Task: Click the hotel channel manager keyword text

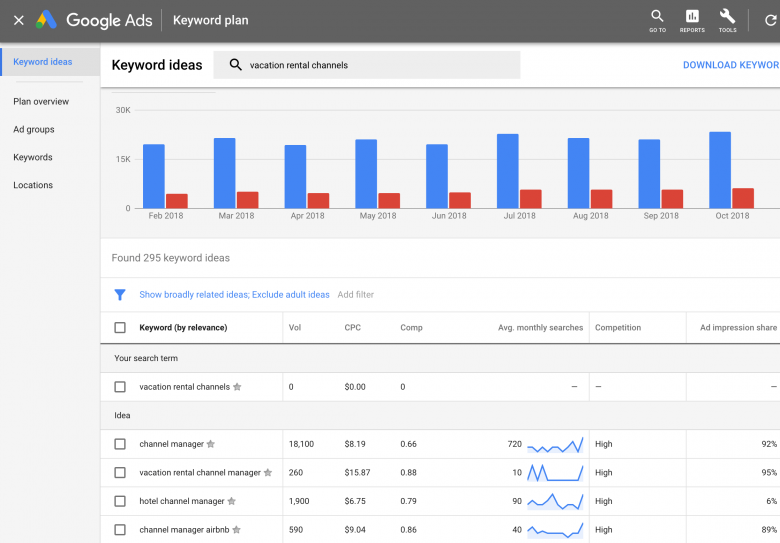Action: (x=182, y=501)
